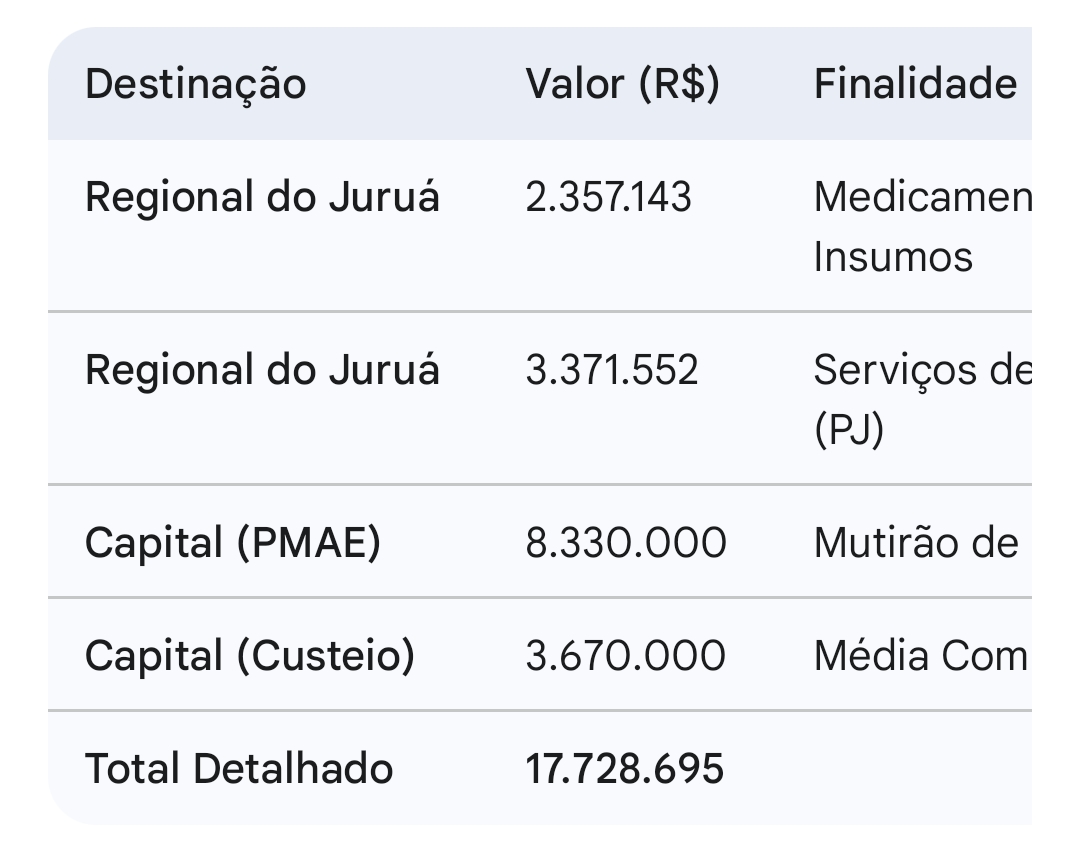Viewport: 1080px width, 863px height.
Task: Select the value 3.670.000
Action: pos(626,656)
